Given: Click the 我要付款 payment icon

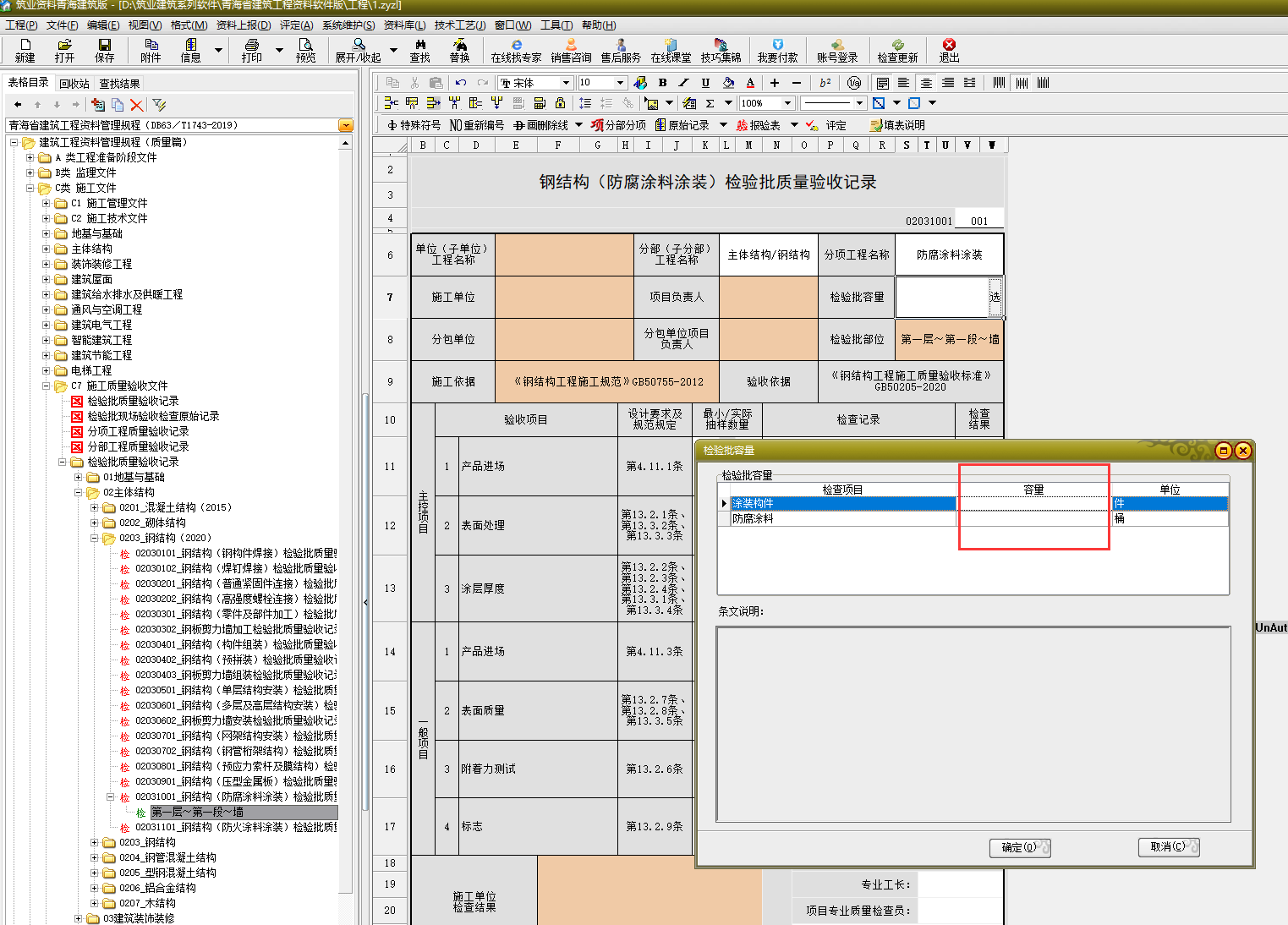Looking at the screenshot, I should click(x=777, y=51).
